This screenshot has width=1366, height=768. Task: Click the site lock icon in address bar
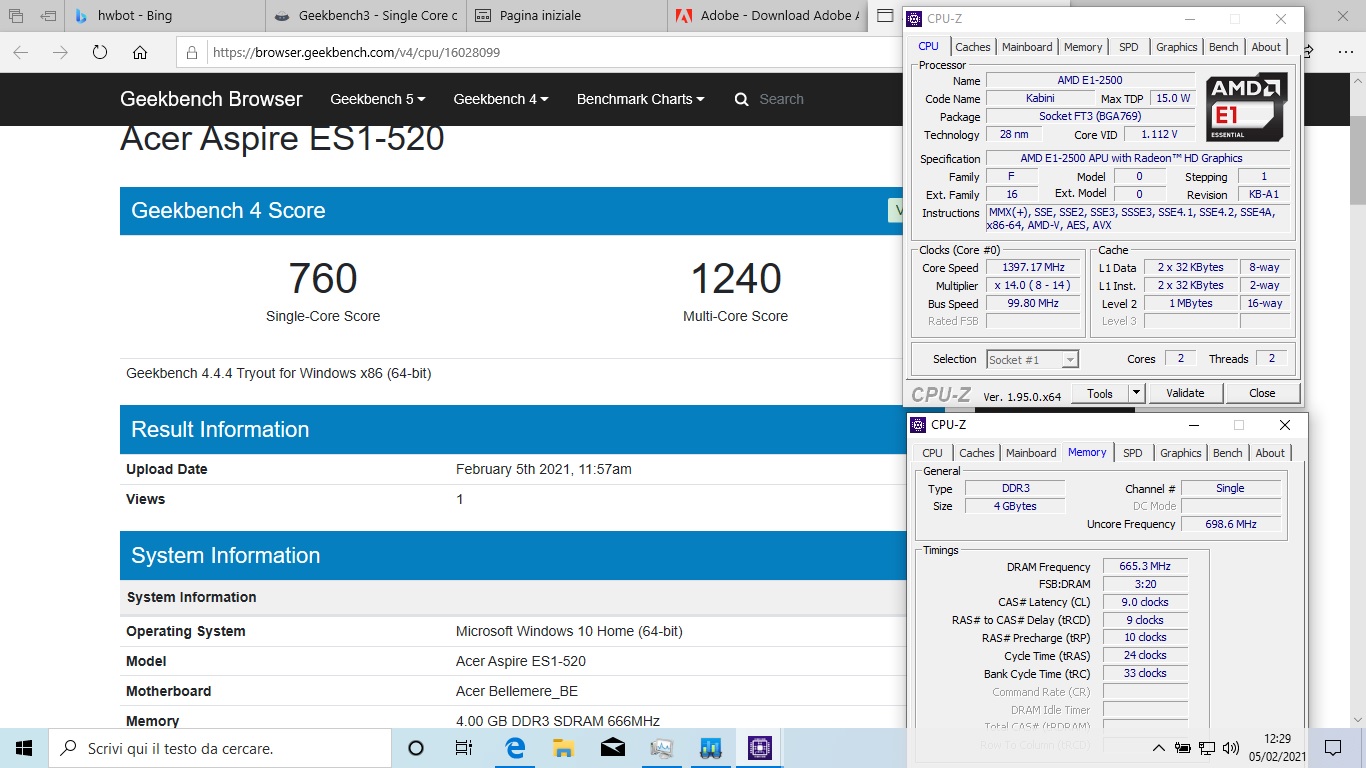(193, 53)
